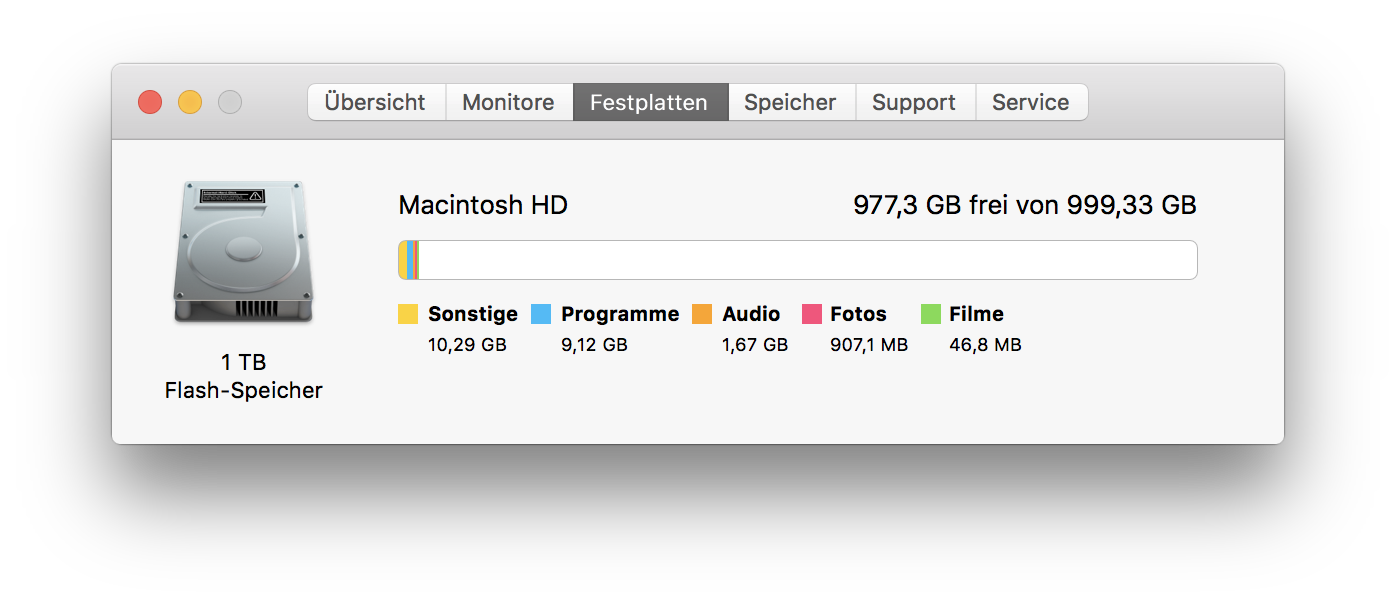The height and width of the screenshot is (604, 1396).
Task: Click the Macintosh HD volume name
Action: pyautogui.click(x=483, y=205)
